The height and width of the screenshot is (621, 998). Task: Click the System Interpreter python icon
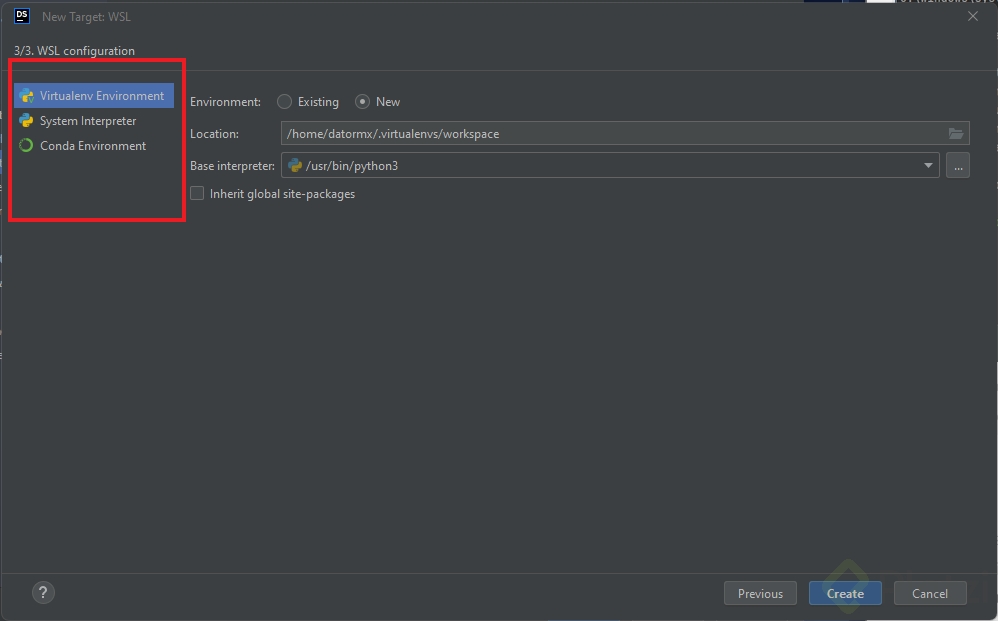pyautogui.click(x=26, y=120)
